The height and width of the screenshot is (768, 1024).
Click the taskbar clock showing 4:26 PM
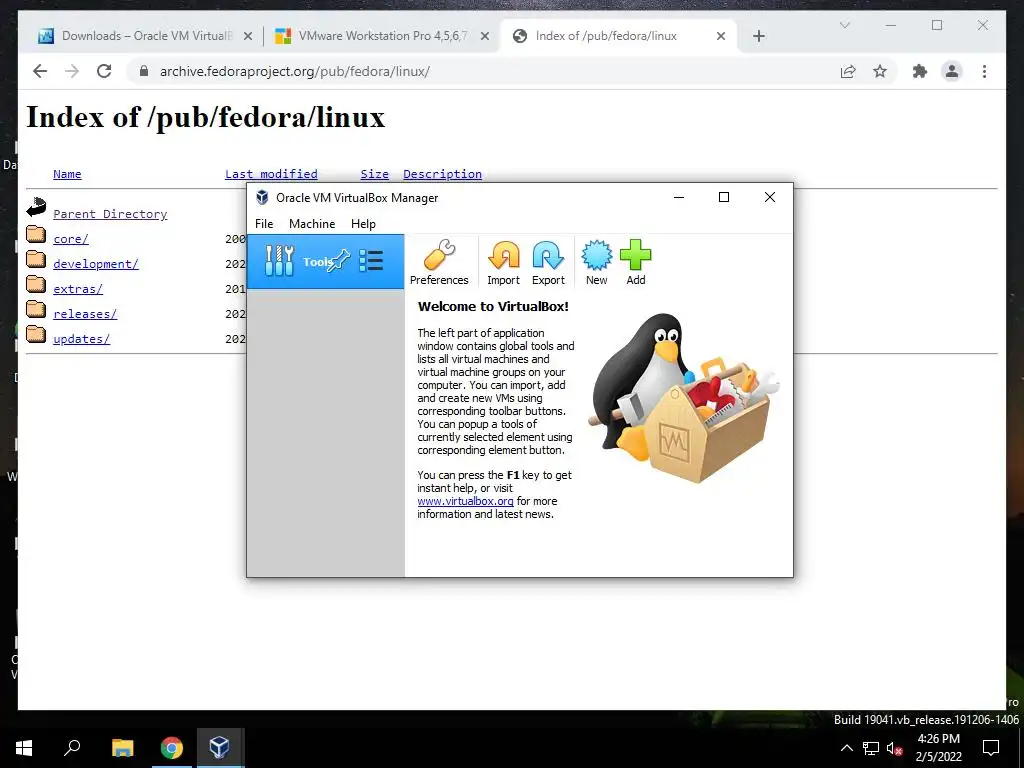pos(938,748)
